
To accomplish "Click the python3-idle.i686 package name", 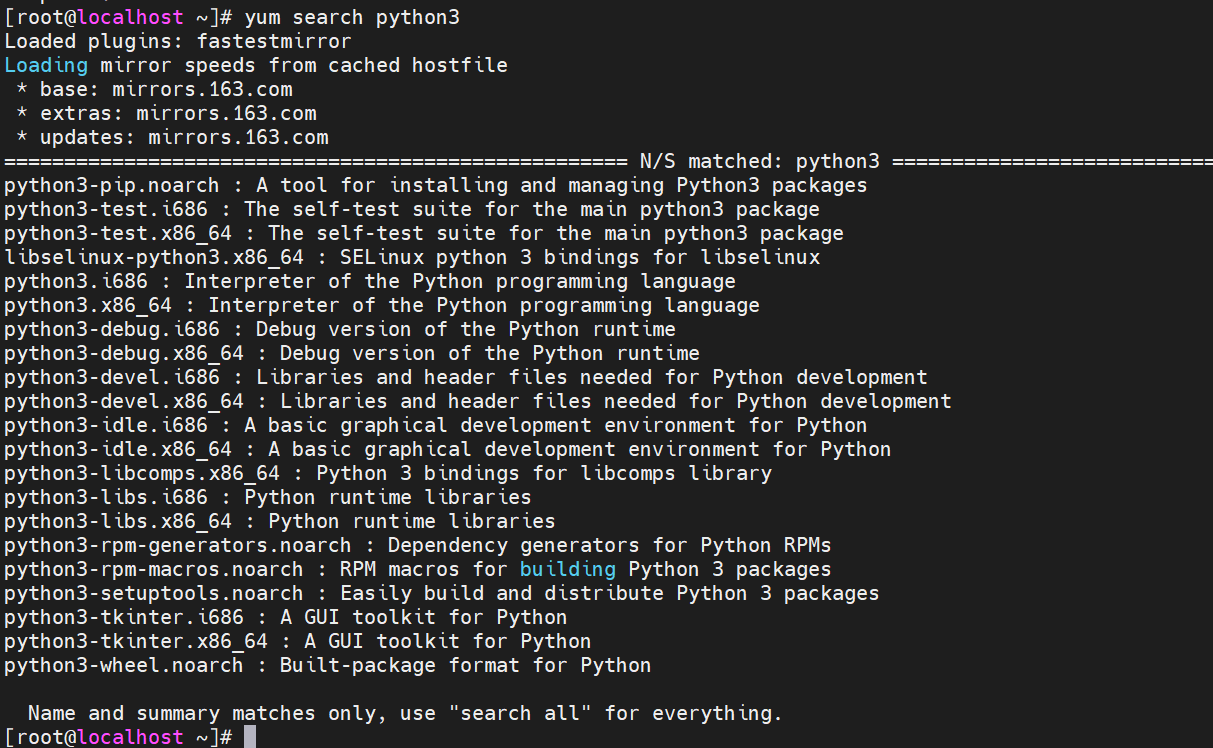I will click(105, 425).
